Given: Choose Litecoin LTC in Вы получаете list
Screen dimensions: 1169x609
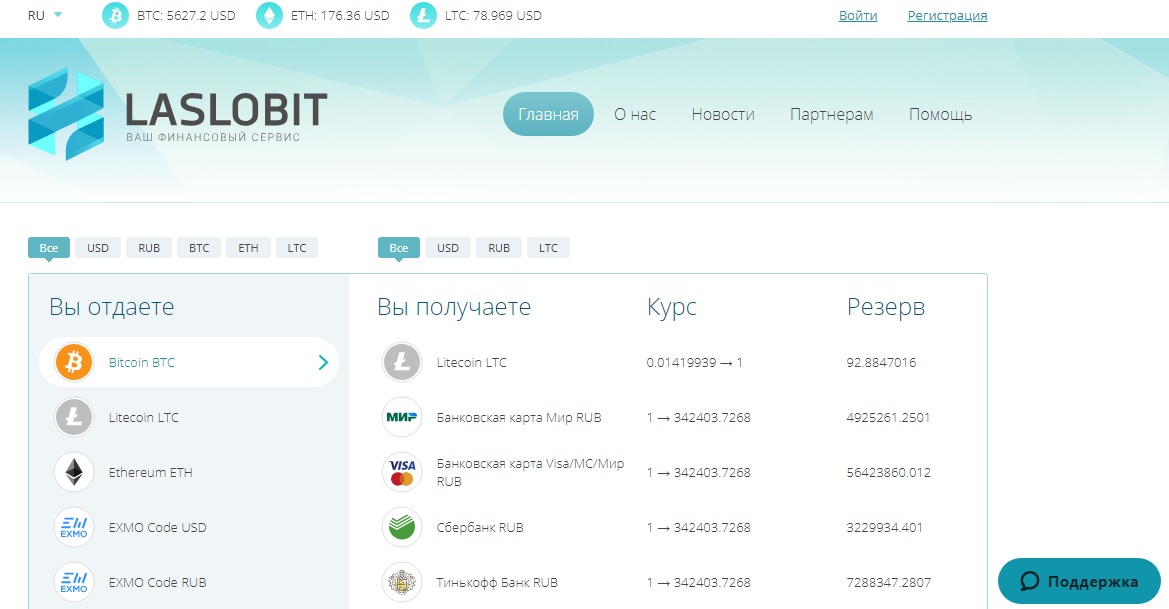Looking at the screenshot, I should click(x=471, y=362).
